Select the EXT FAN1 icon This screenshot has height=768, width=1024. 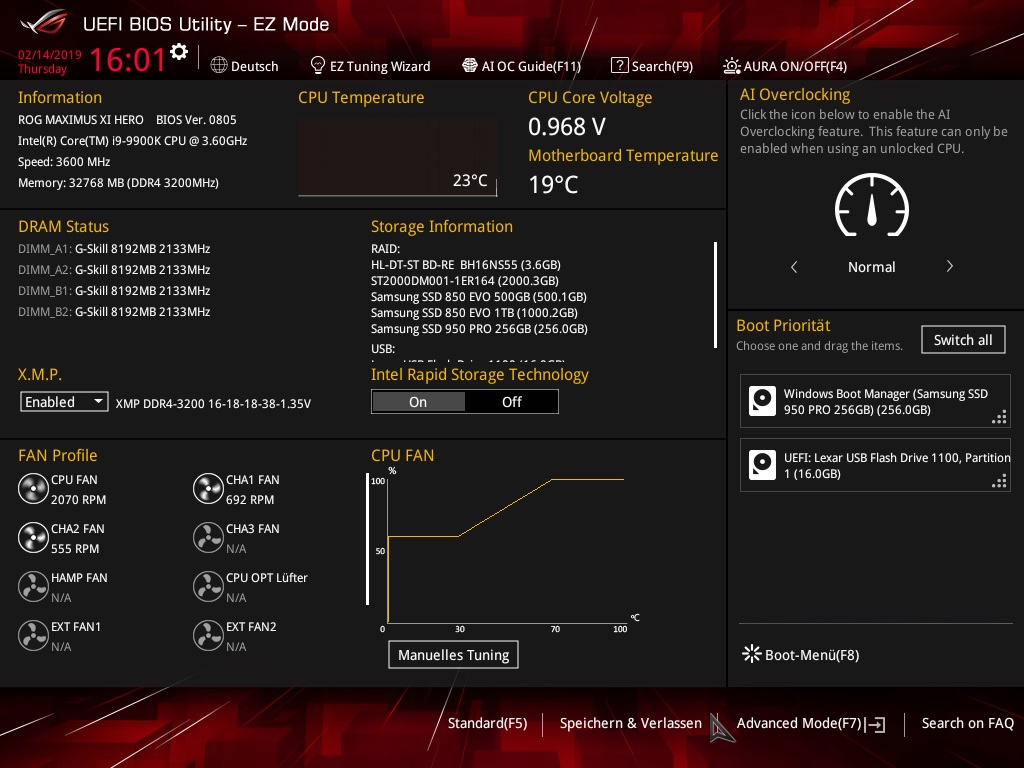[x=33, y=636]
